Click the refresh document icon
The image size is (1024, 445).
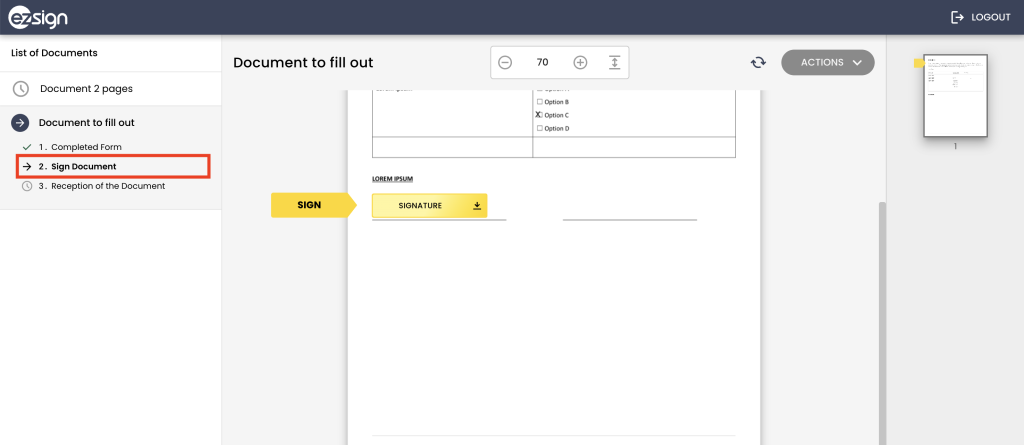point(758,62)
